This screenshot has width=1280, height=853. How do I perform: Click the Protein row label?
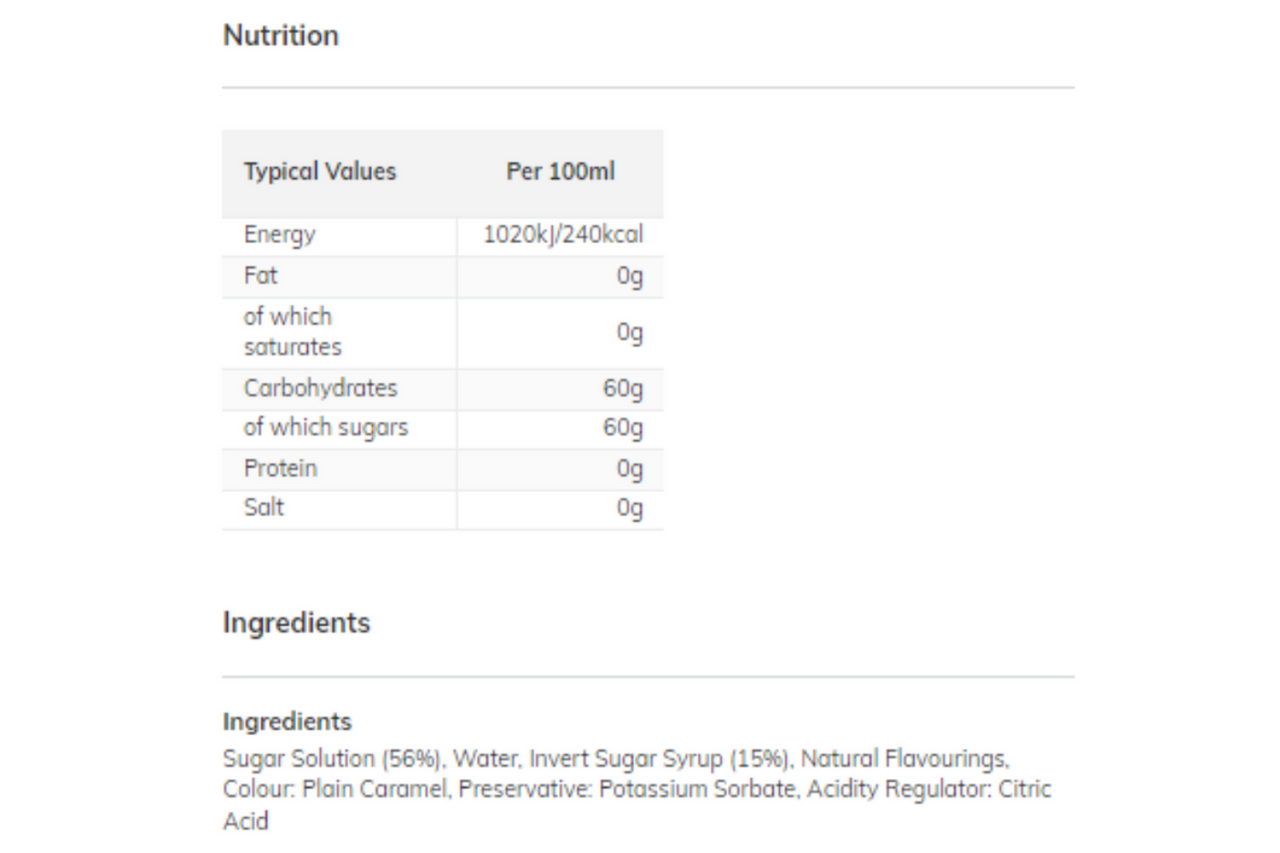point(280,468)
